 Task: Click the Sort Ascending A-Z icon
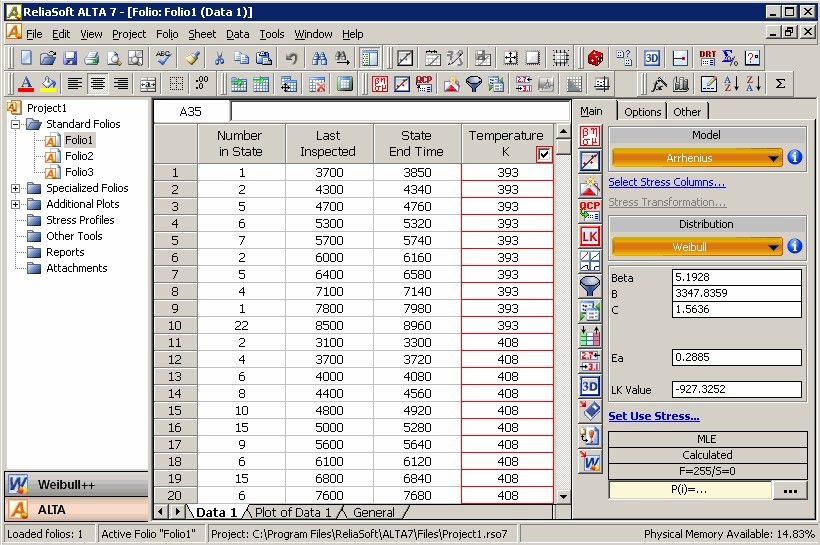point(731,84)
